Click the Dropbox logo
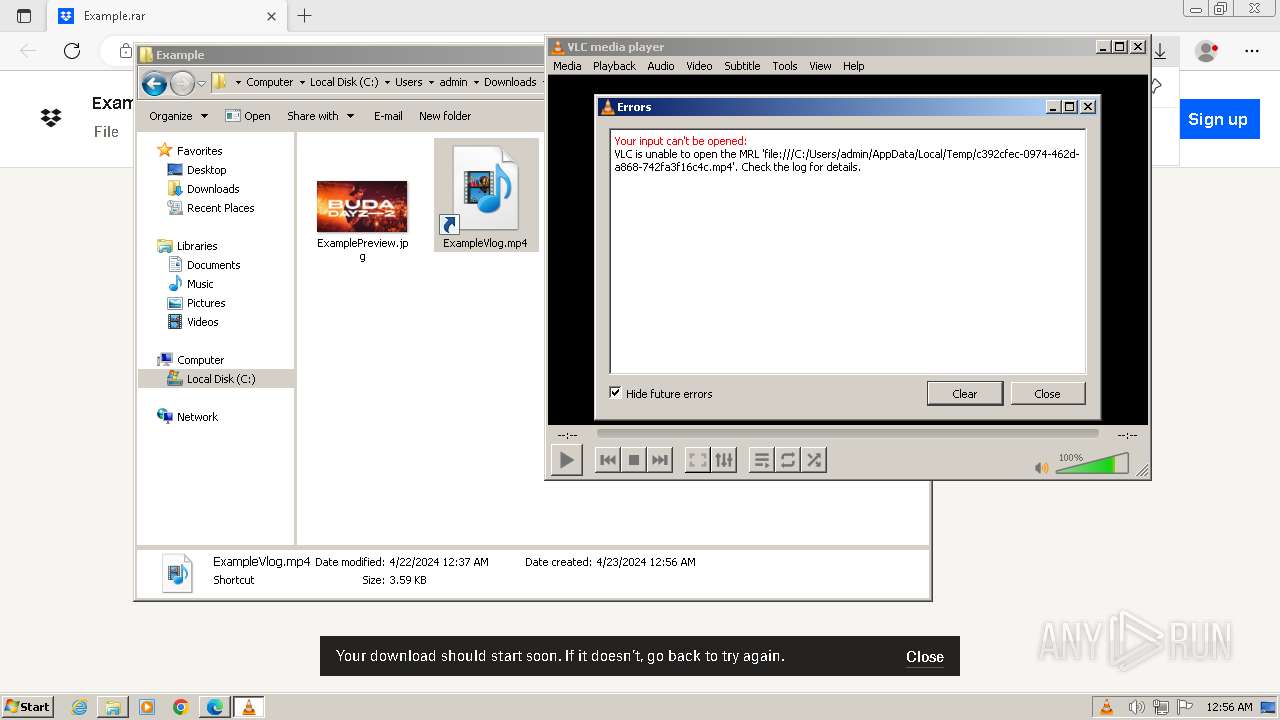This screenshot has width=1280, height=720. (x=51, y=118)
